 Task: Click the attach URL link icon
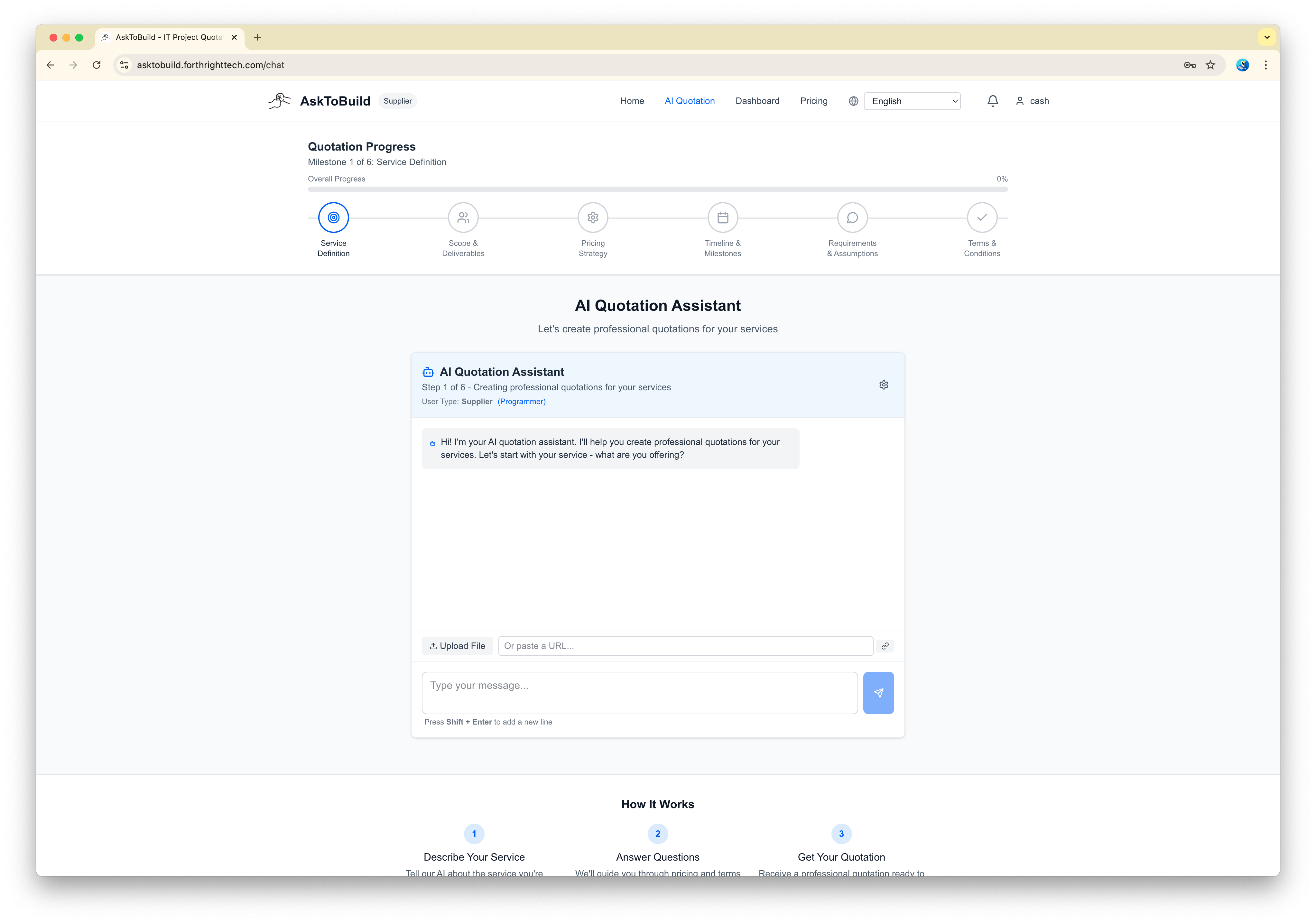tap(885, 646)
